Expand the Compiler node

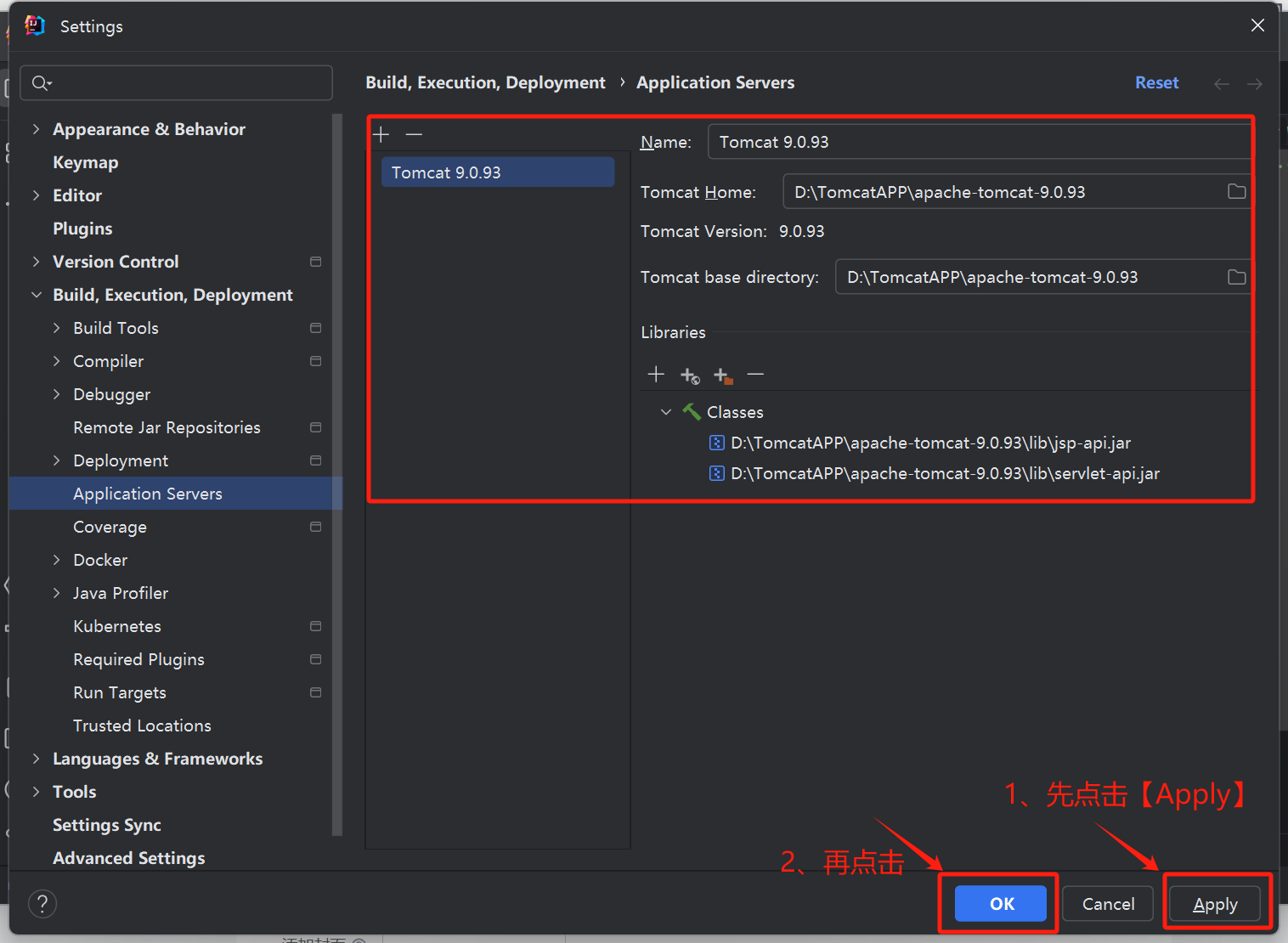tap(56, 361)
